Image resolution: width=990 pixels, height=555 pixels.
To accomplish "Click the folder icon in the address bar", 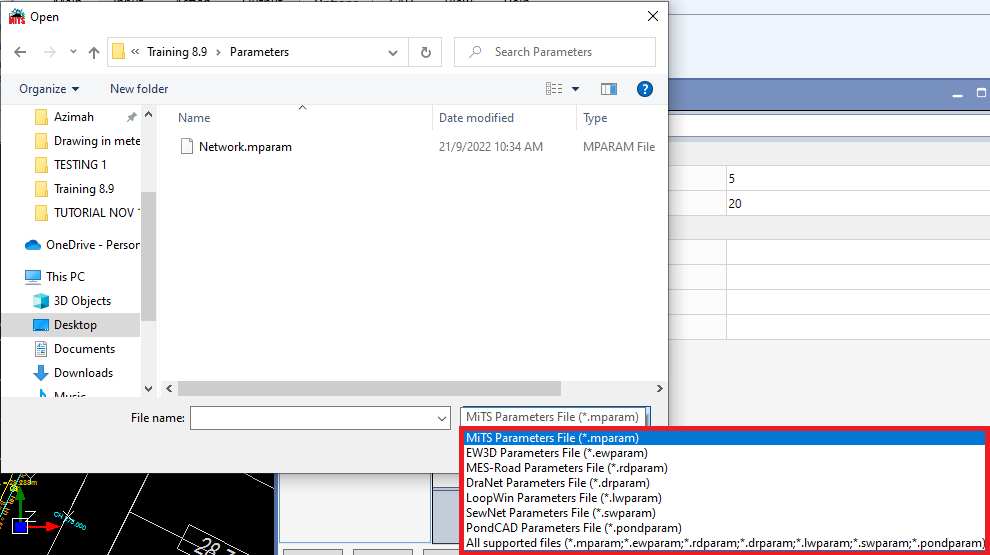I will coord(118,52).
